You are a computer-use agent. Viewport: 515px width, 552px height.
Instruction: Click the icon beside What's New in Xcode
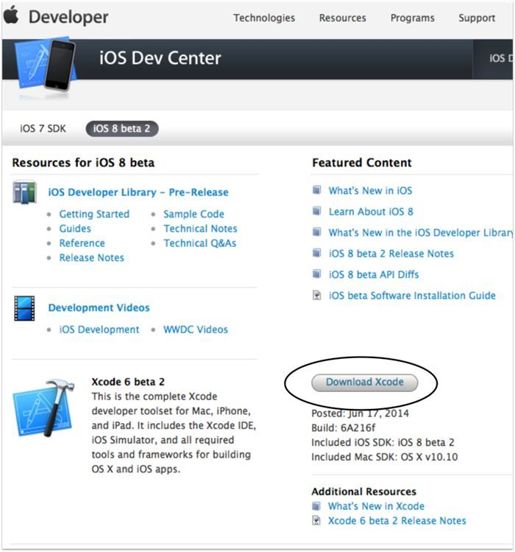click(x=316, y=506)
